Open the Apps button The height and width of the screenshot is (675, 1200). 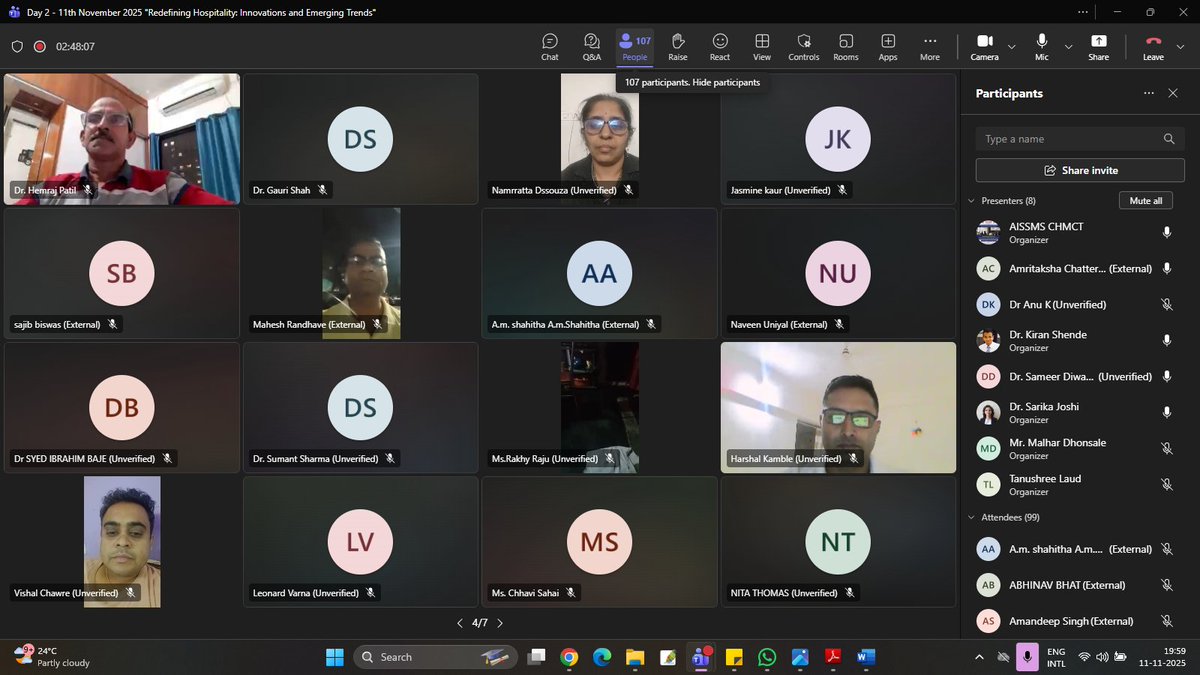tap(888, 47)
